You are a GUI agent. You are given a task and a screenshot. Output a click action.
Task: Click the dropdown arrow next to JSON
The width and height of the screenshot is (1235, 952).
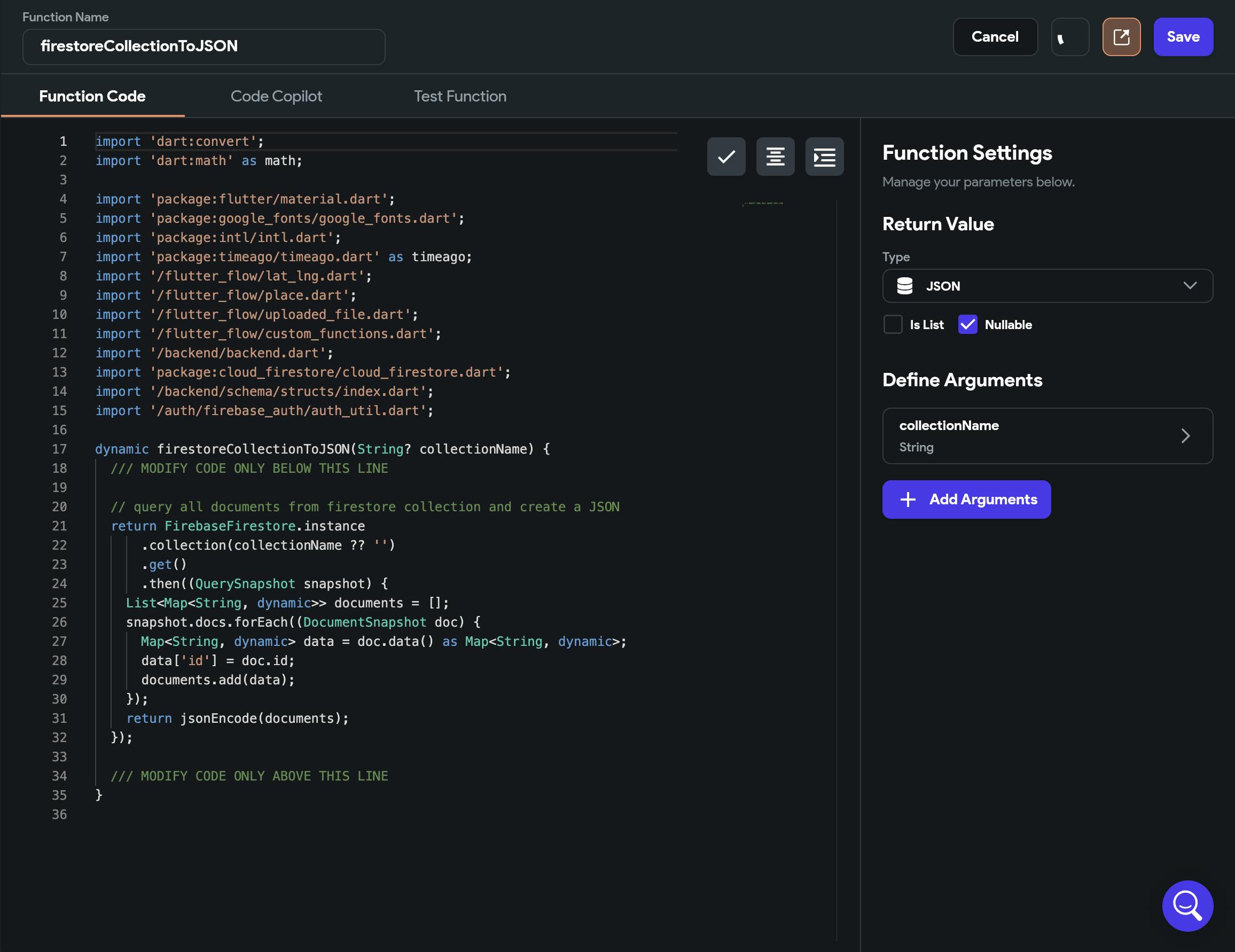tap(1190, 286)
